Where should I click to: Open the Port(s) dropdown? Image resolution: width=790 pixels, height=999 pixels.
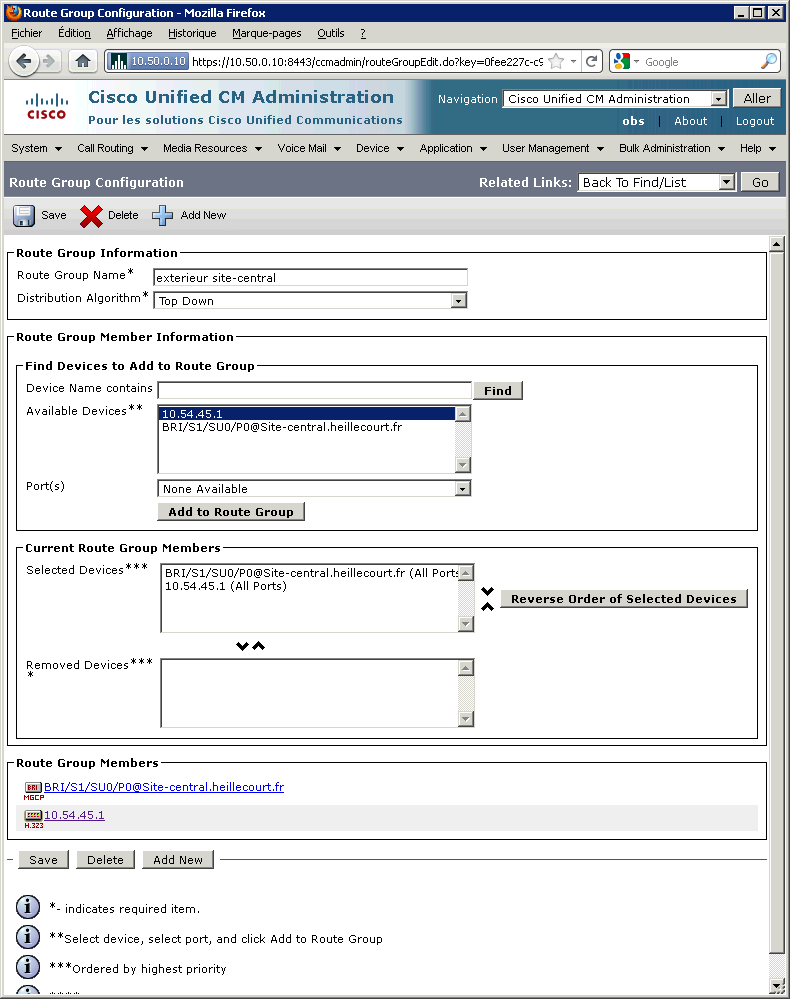tap(314, 489)
